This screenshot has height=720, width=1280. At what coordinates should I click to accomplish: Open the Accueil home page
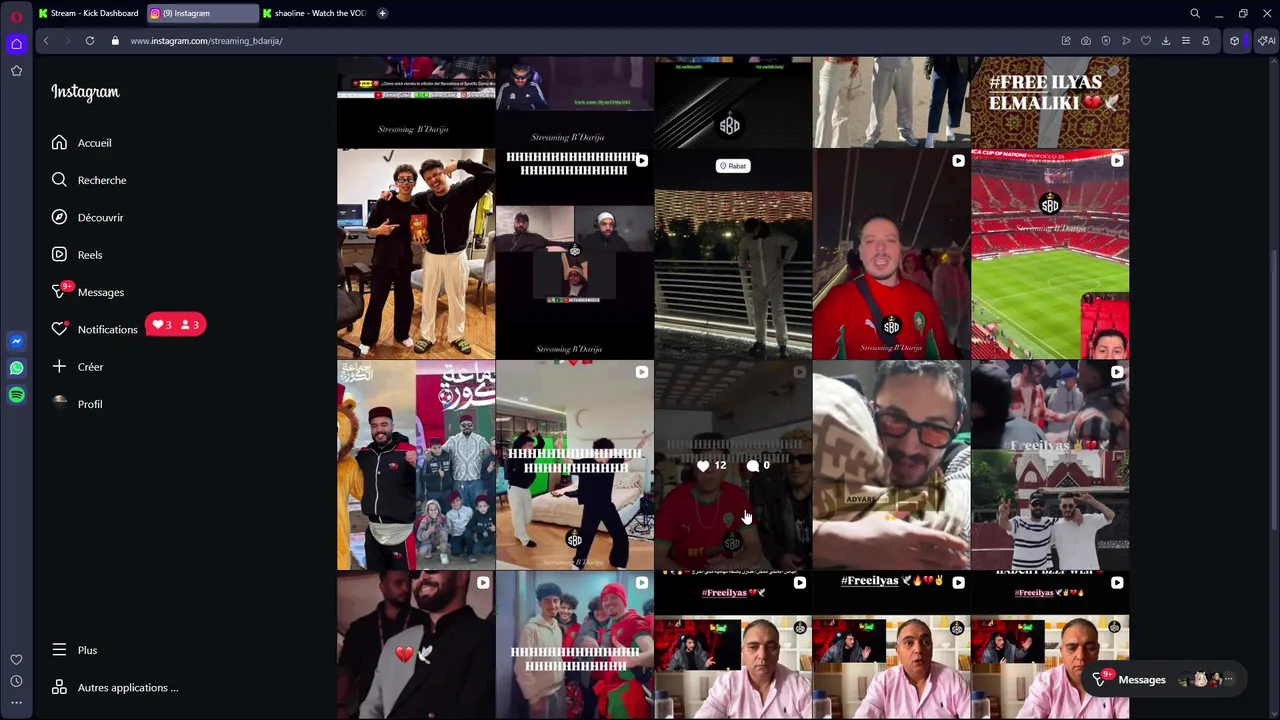[94, 143]
